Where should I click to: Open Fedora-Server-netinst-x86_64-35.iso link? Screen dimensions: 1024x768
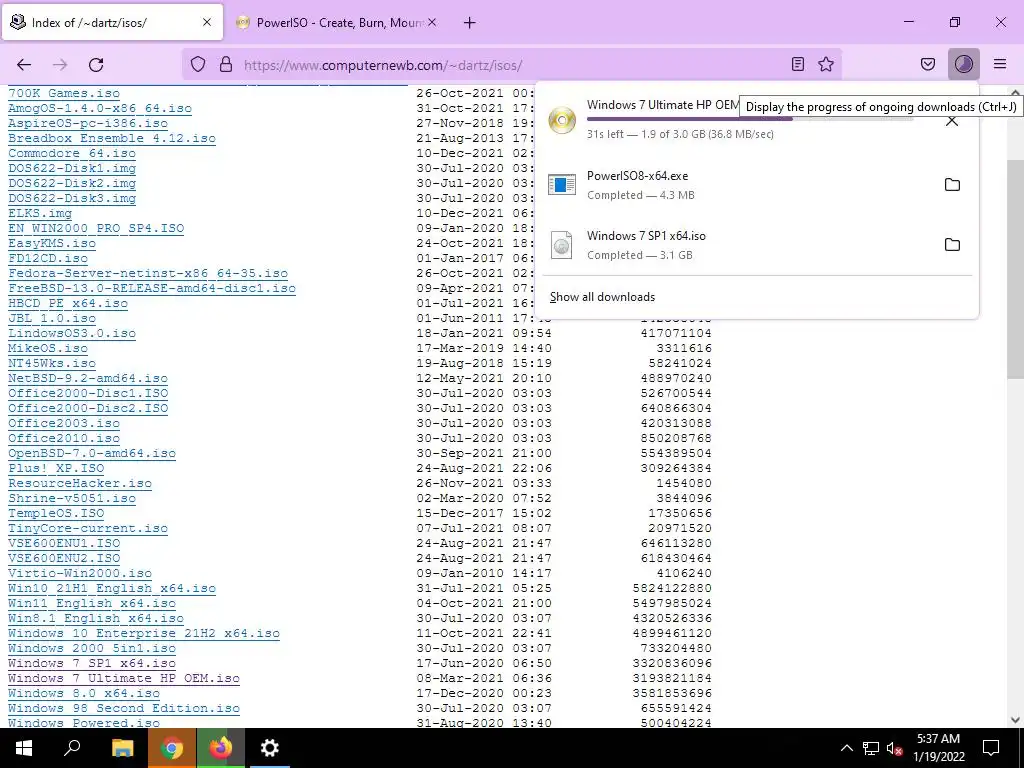pyautogui.click(x=148, y=273)
